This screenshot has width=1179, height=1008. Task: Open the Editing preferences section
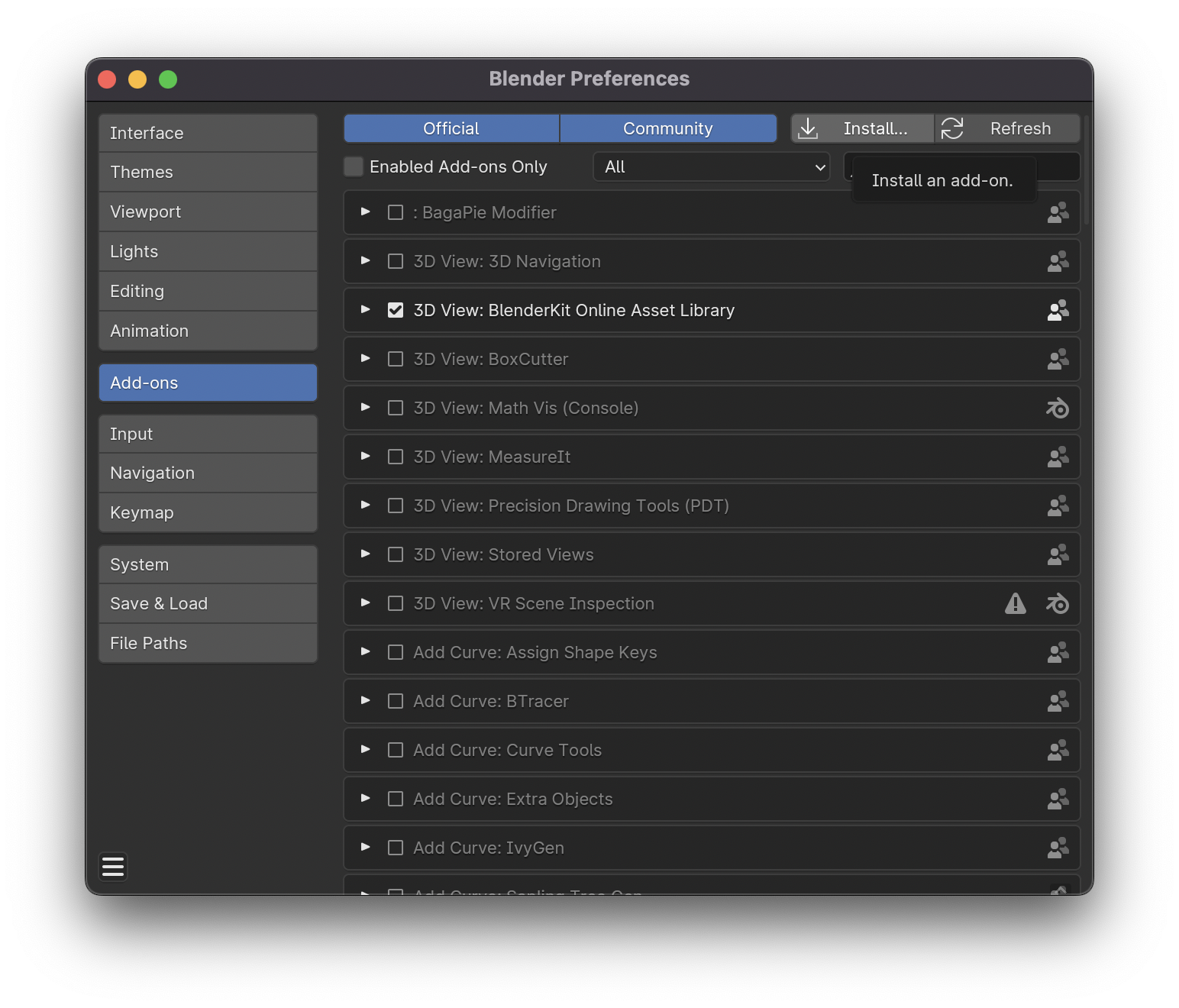[x=208, y=292]
